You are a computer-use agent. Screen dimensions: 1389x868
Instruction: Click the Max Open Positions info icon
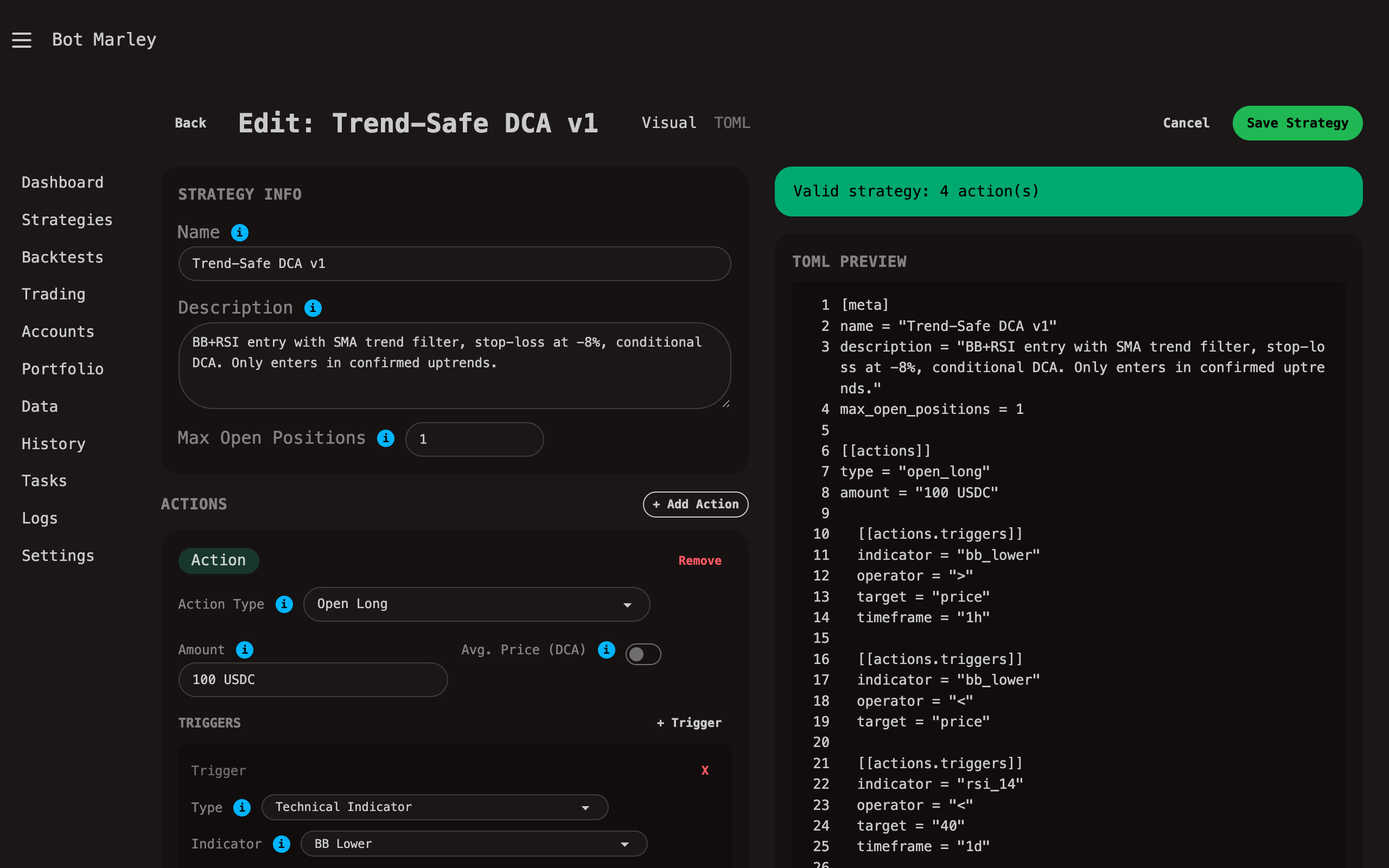(x=385, y=438)
